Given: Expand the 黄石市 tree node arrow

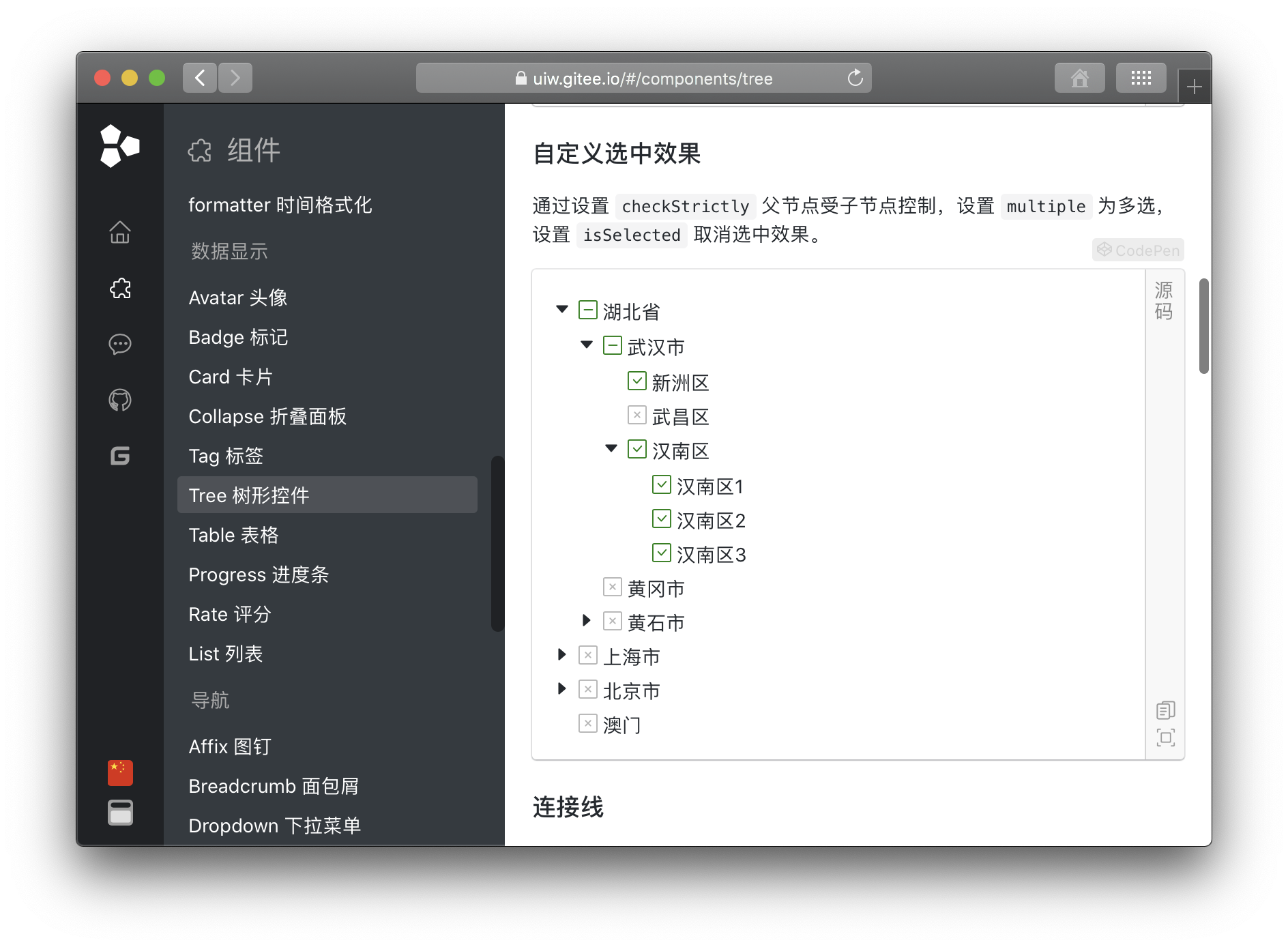Looking at the screenshot, I should (x=586, y=620).
